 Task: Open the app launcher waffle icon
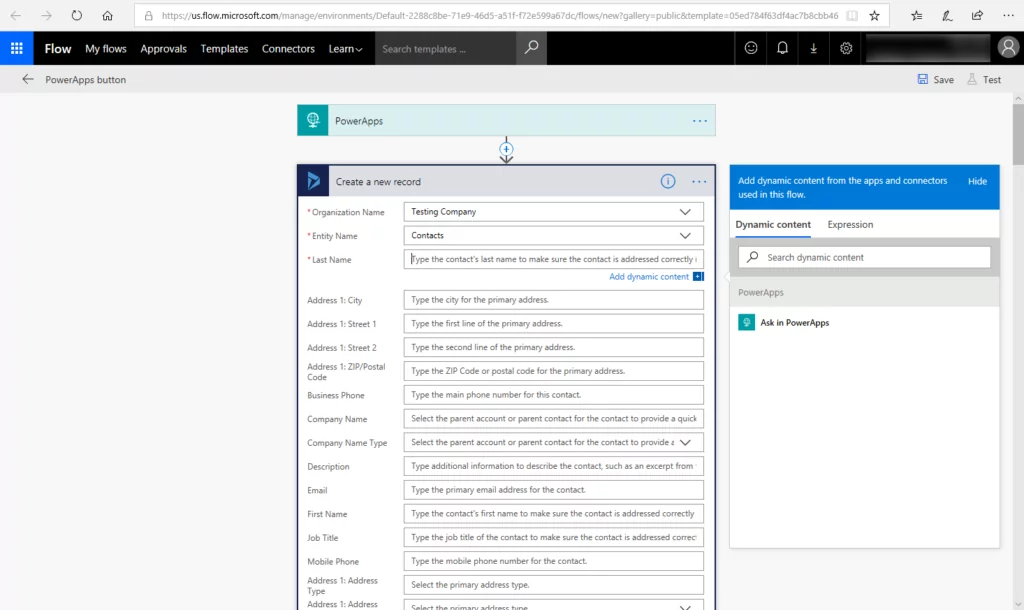[x=16, y=48]
